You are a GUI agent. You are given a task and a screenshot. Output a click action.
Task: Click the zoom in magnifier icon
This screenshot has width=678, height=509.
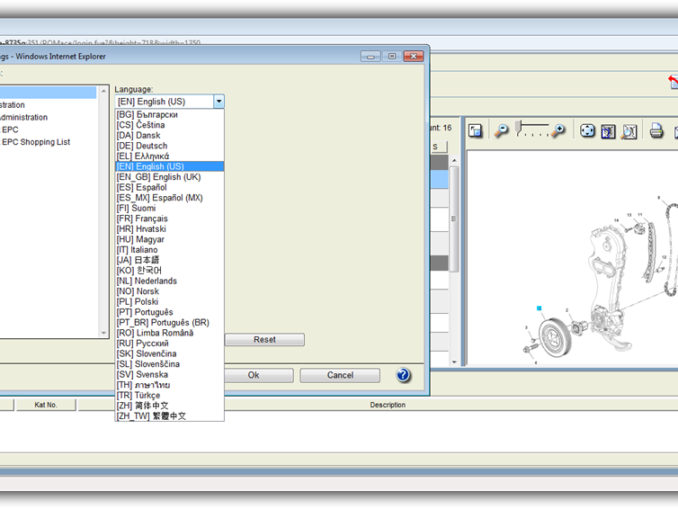(x=558, y=131)
